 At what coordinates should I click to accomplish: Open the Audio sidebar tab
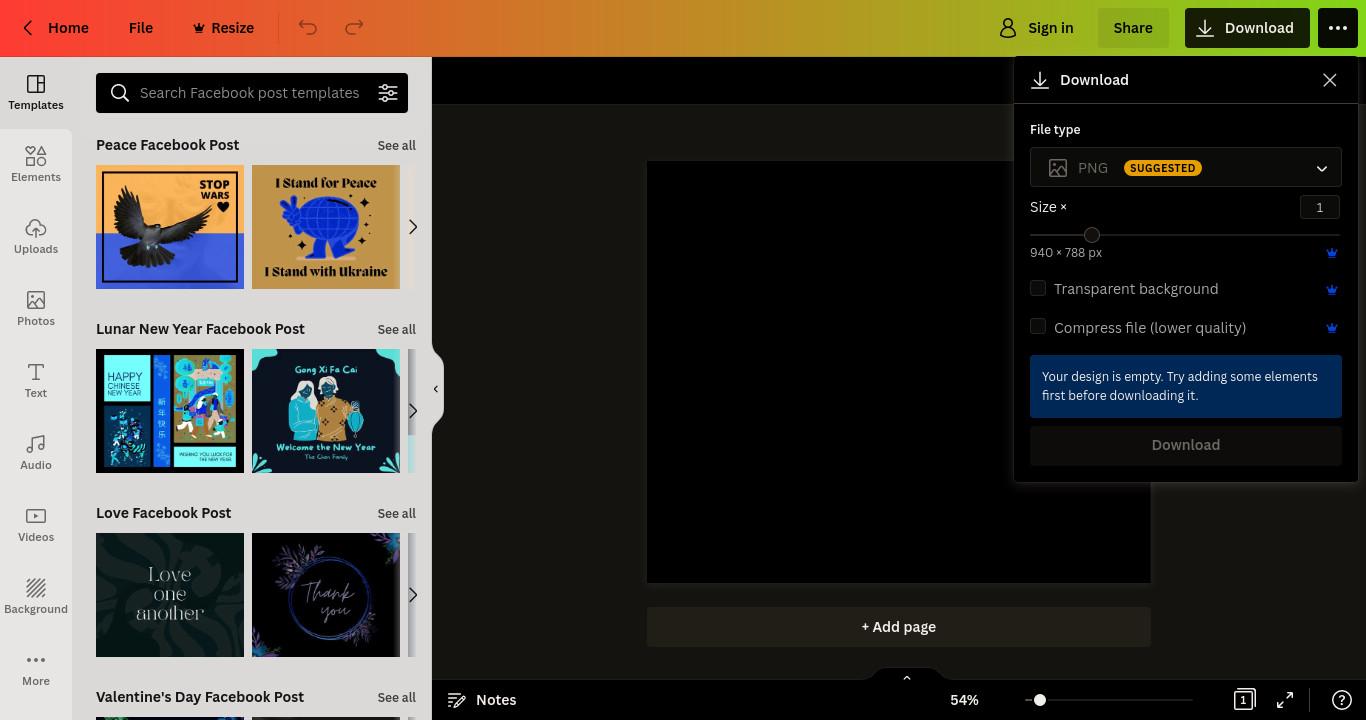[x=36, y=452]
